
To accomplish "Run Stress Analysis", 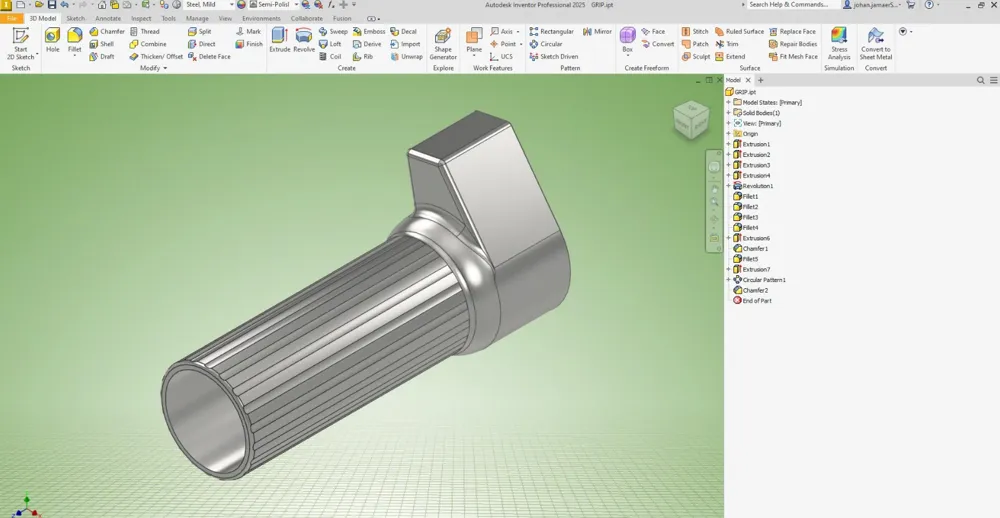I will (839, 43).
